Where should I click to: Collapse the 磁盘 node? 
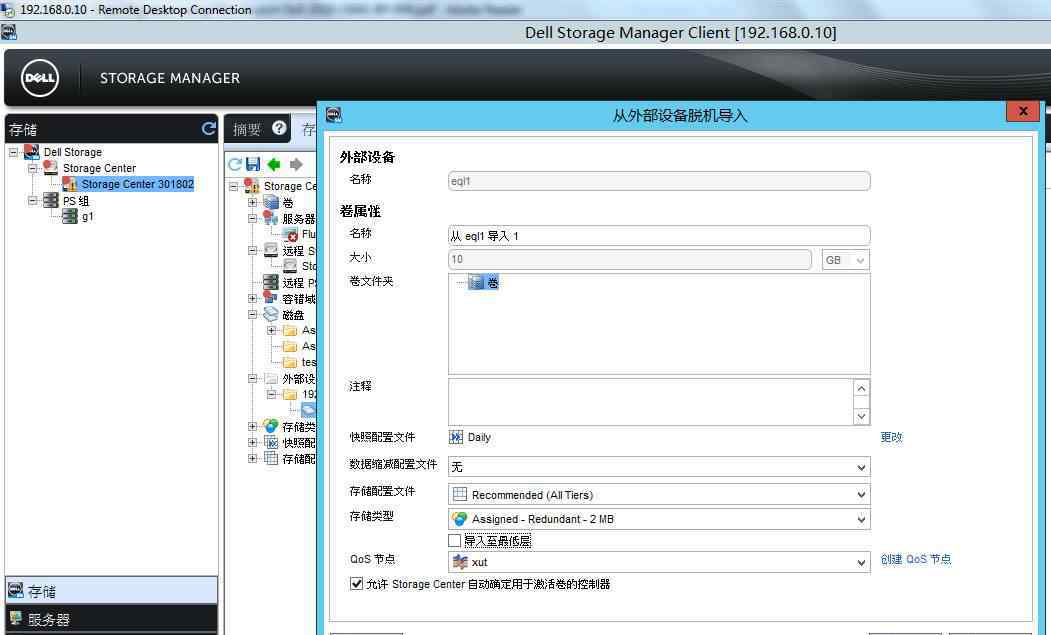pos(253,314)
